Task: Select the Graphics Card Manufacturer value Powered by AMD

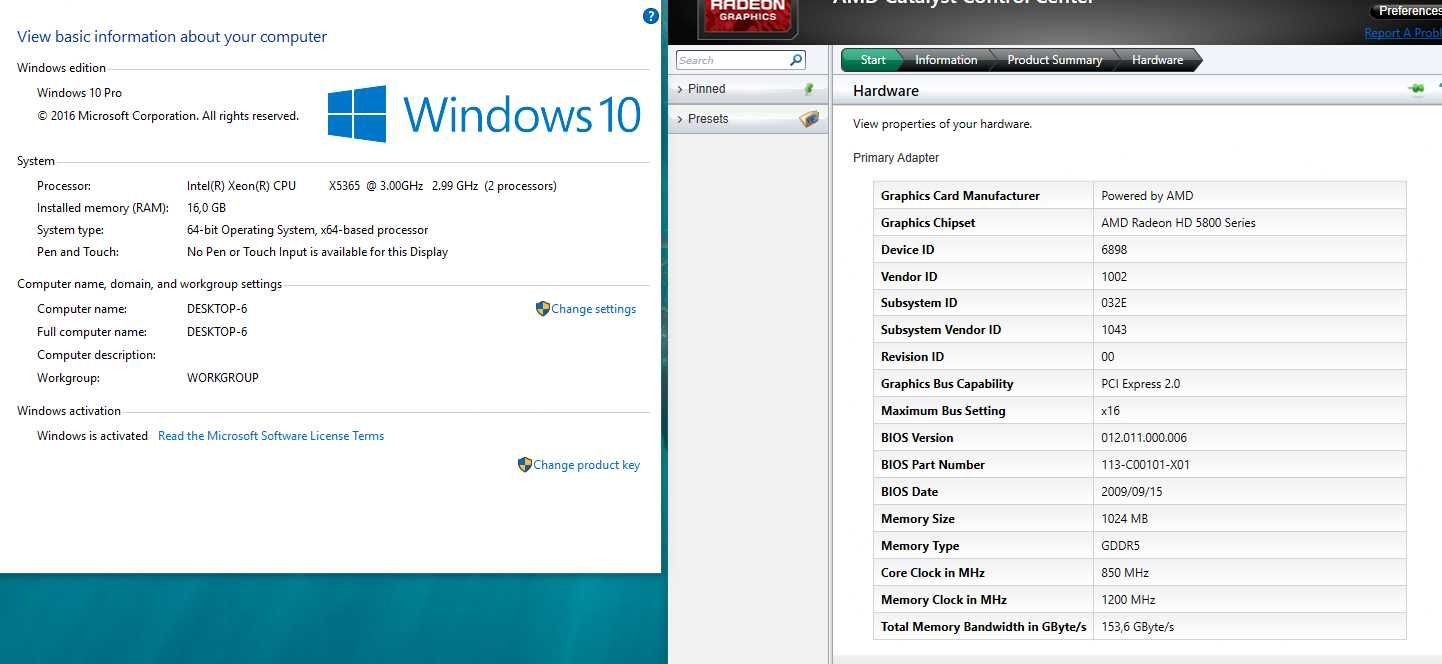Action: [x=1147, y=196]
